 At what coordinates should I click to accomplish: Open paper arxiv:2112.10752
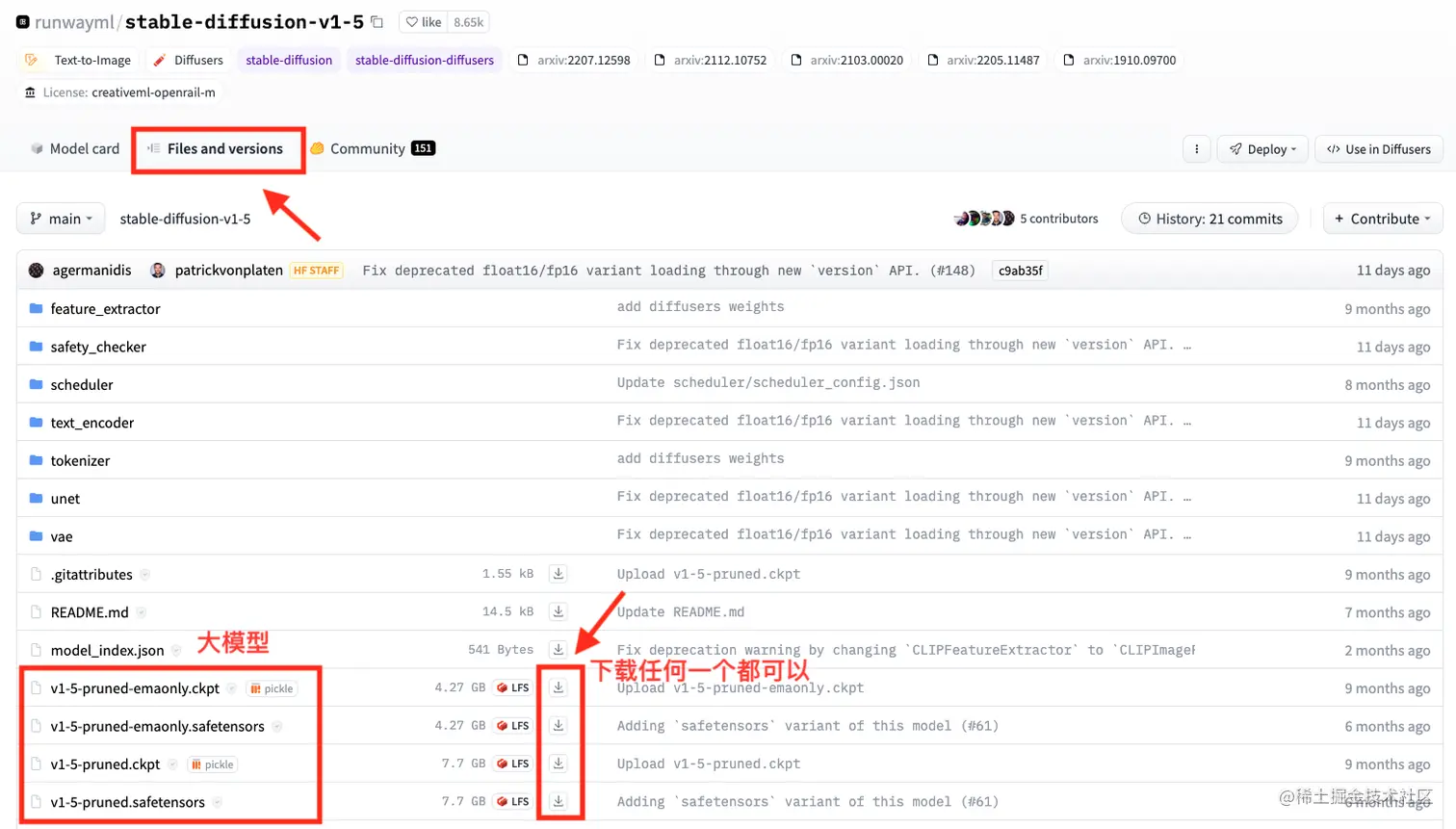pos(711,60)
